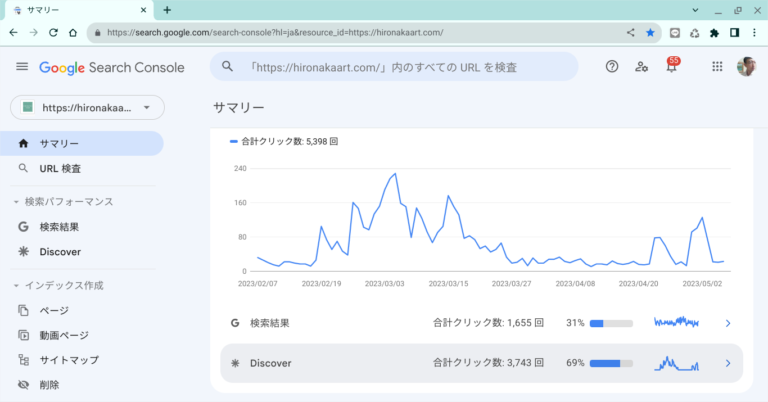Click the video page icon in sidebar
This screenshot has height=402, width=768.
click(x=23, y=335)
